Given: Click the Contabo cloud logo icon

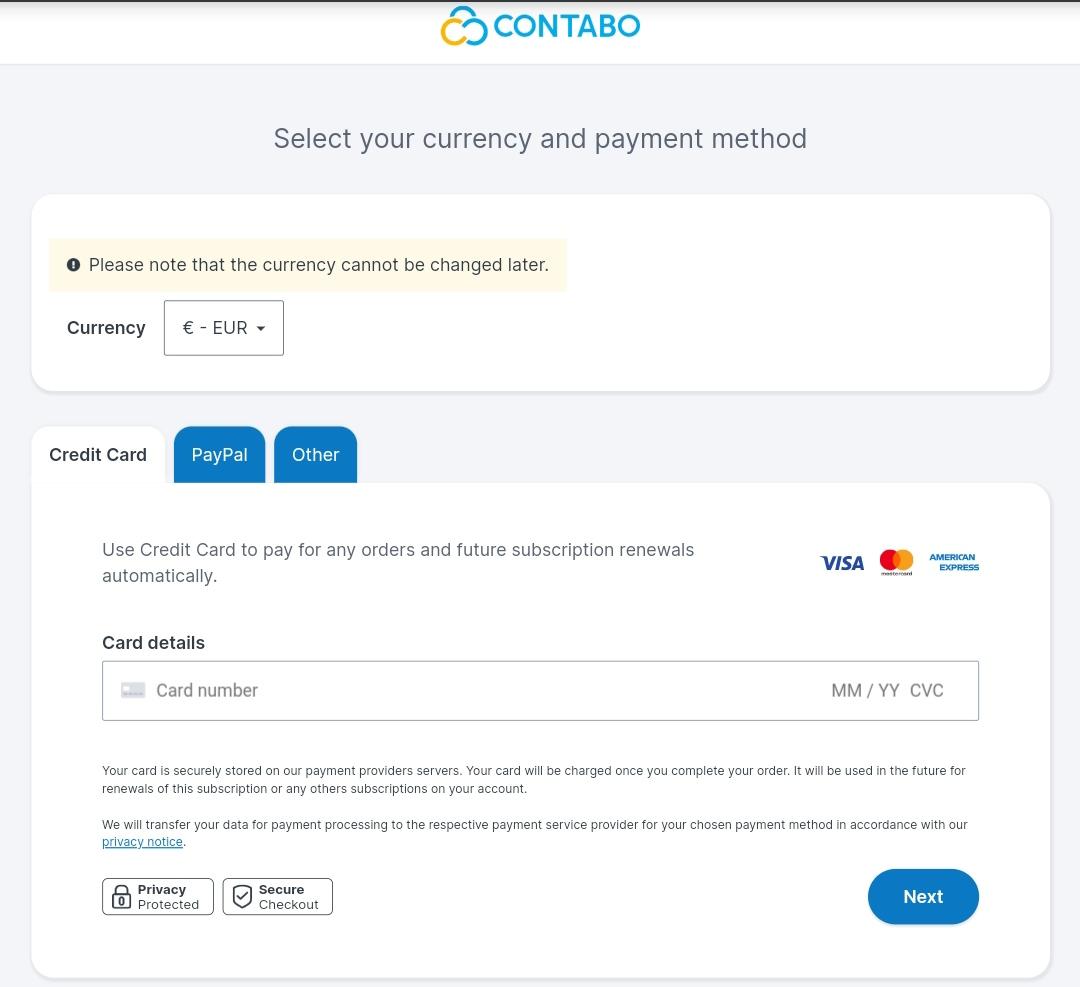Looking at the screenshot, I should pos(463,26).
